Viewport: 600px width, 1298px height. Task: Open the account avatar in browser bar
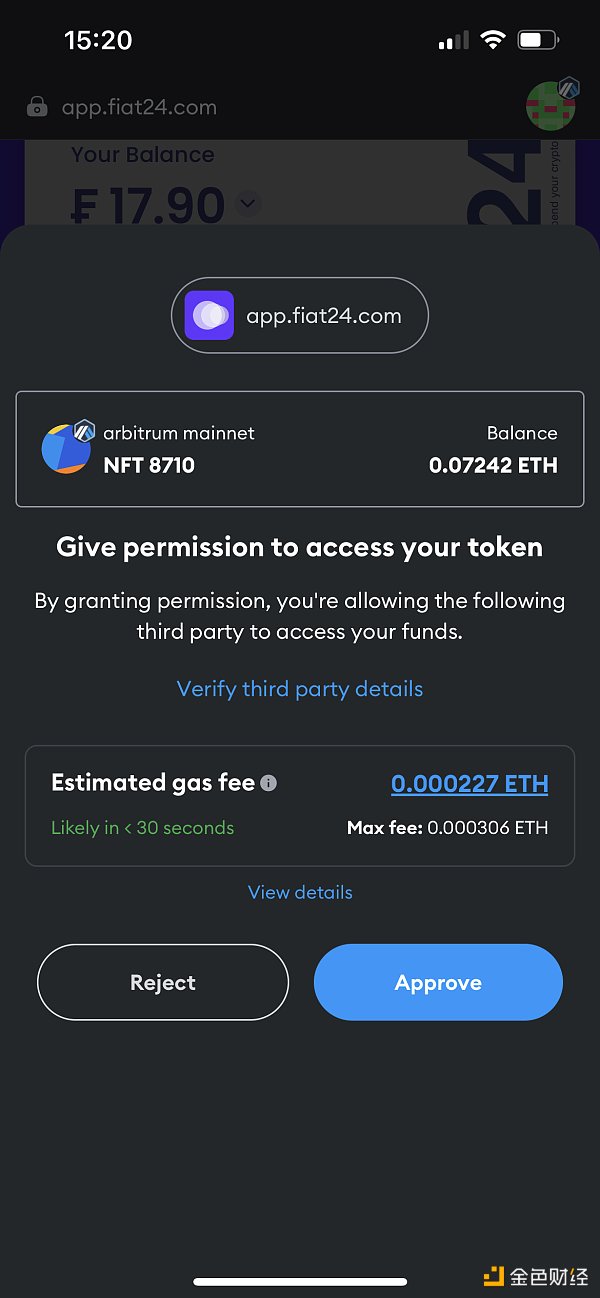[x=550, y=106]
